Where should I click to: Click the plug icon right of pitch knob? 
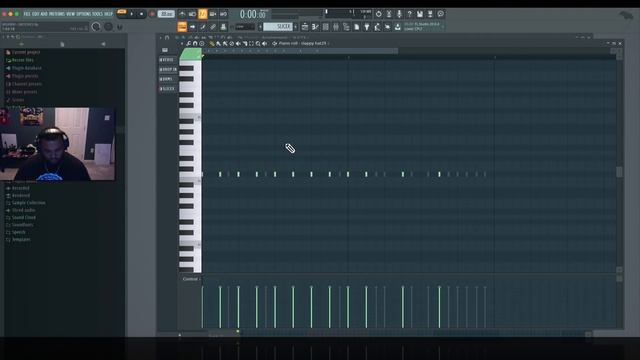pyautogui.click(x=120, y=27)
